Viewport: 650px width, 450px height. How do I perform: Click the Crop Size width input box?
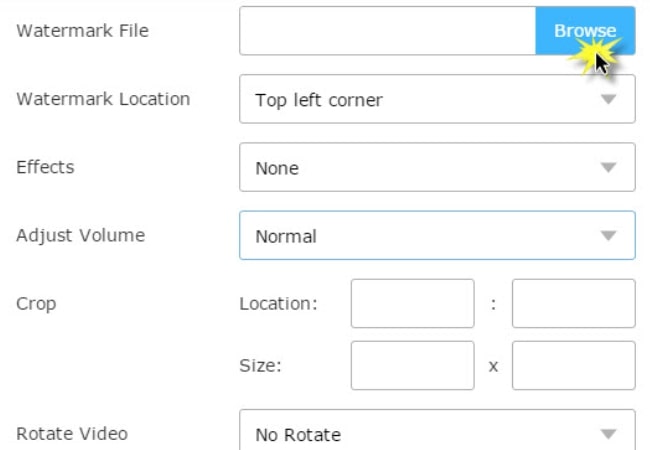tap(412, 365)
